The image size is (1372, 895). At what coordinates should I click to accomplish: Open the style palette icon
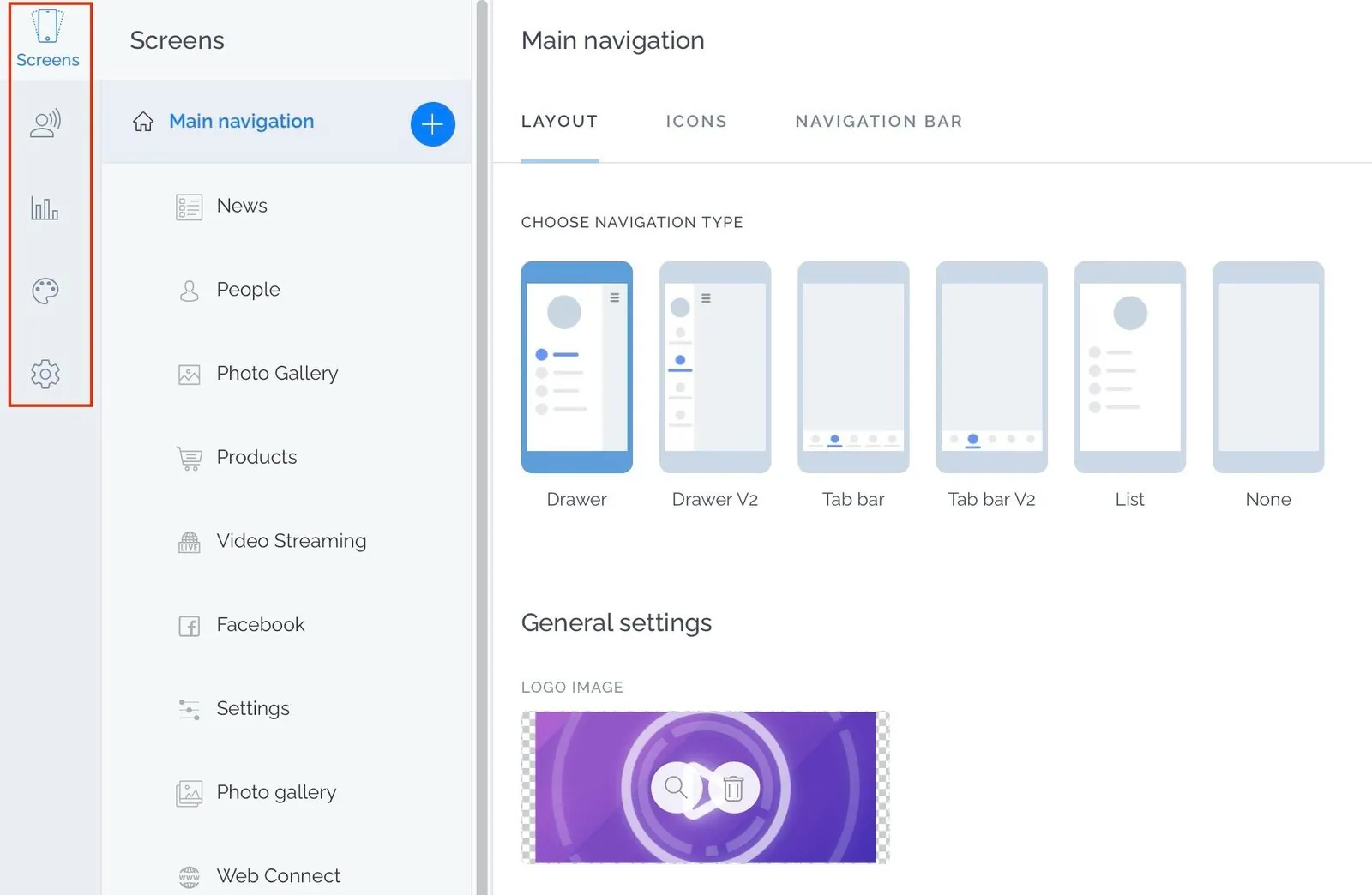[45, 291]
